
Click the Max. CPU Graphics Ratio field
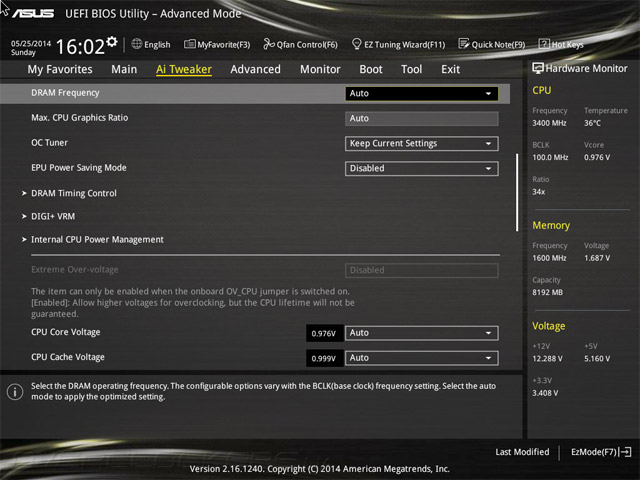[422, 119]
